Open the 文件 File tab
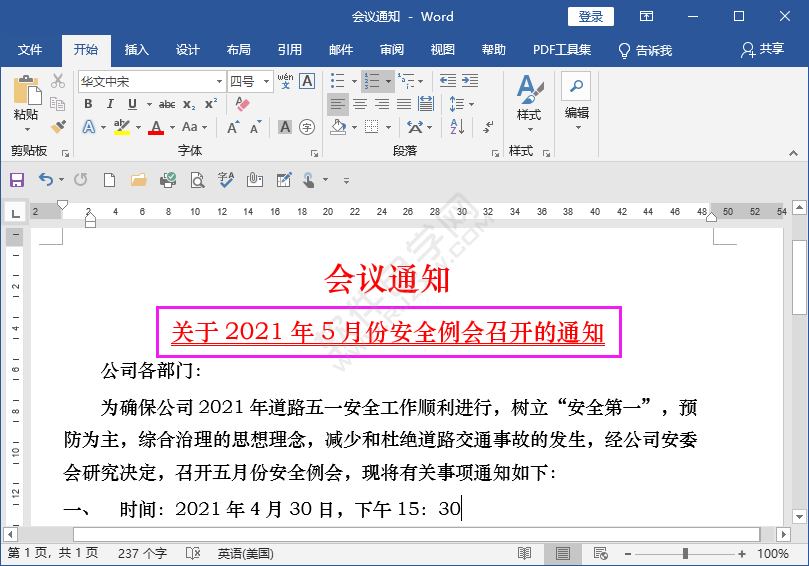 pos(29,50)
